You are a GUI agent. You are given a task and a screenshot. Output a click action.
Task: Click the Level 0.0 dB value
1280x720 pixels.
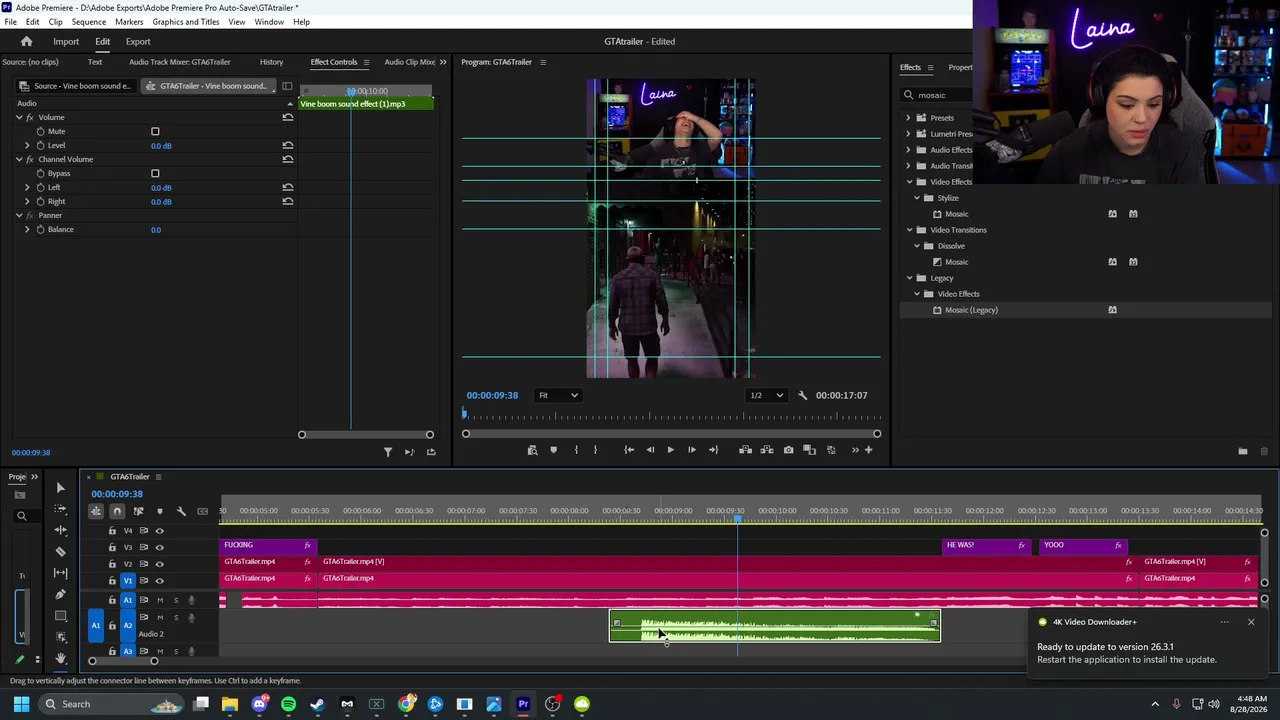161,145
